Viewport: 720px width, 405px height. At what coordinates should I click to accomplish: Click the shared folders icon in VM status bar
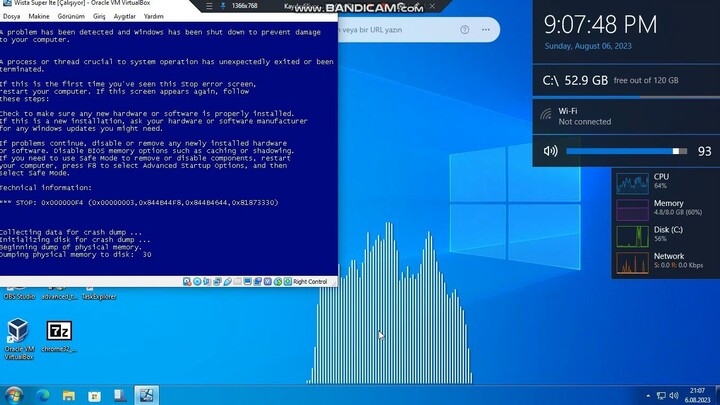(x=237, y=281)
